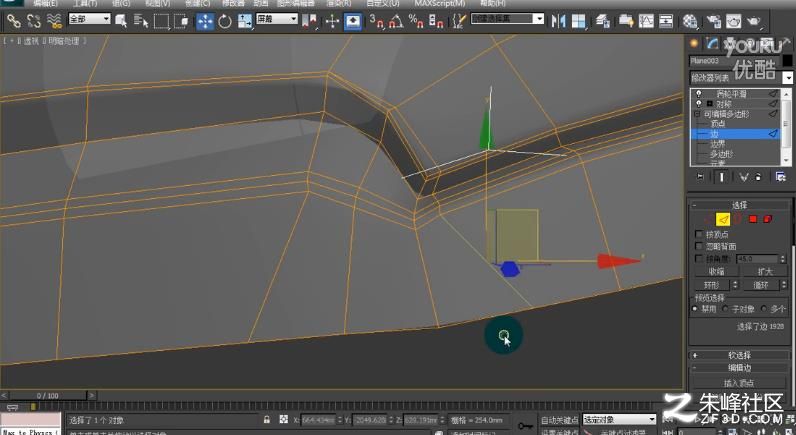The image size is (796, 435).
Task: Open the 修改器 menu
Action: click(x=233, y=4)
